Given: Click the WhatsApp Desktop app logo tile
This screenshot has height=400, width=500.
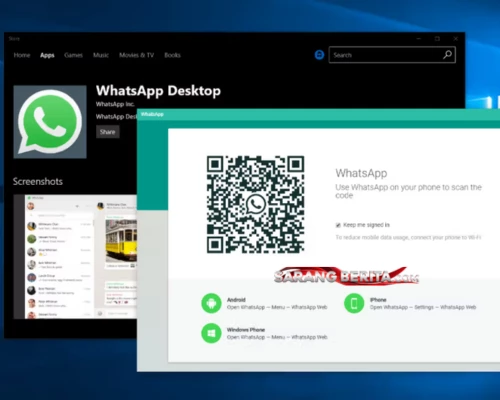Looking at the screenshot, I should [x=50, y=122].
